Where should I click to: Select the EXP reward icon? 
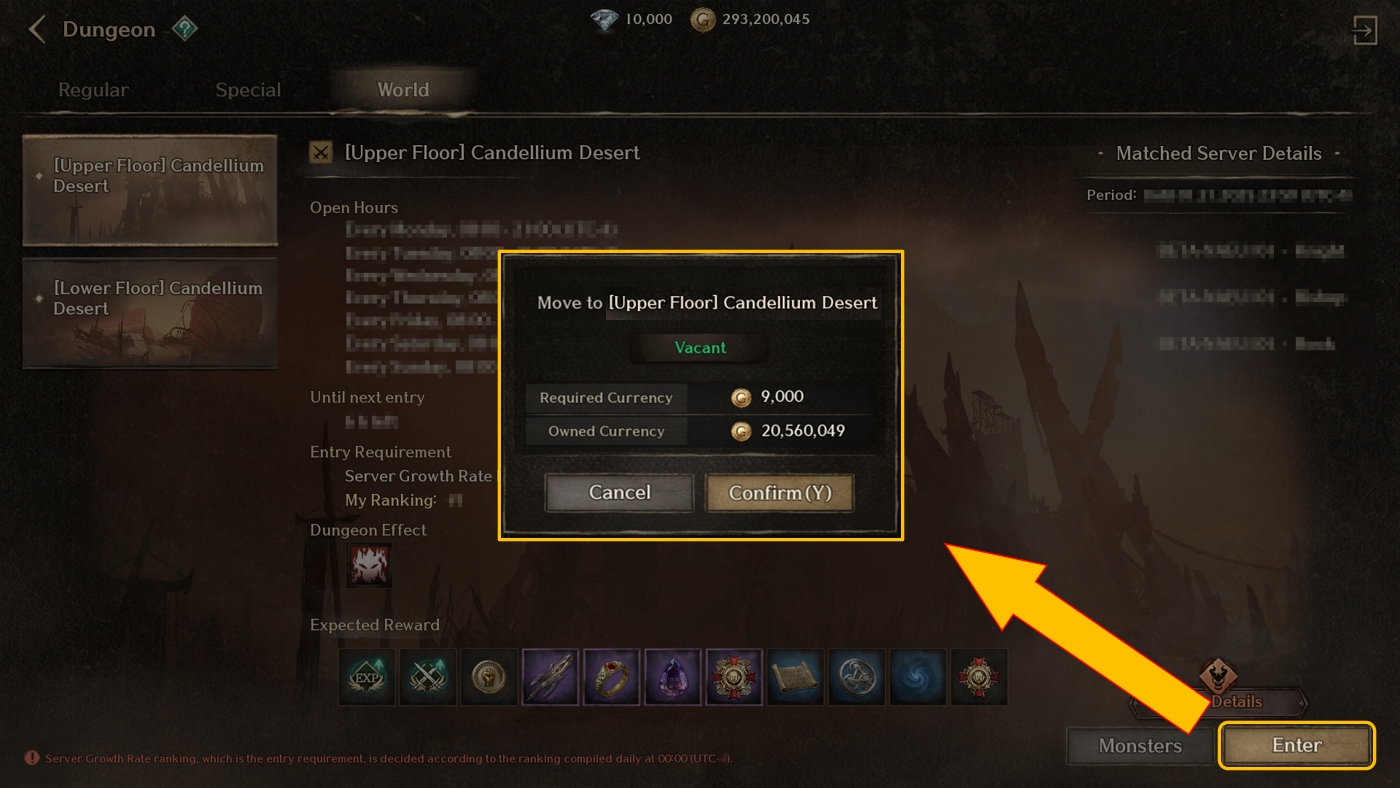point(366,677)
